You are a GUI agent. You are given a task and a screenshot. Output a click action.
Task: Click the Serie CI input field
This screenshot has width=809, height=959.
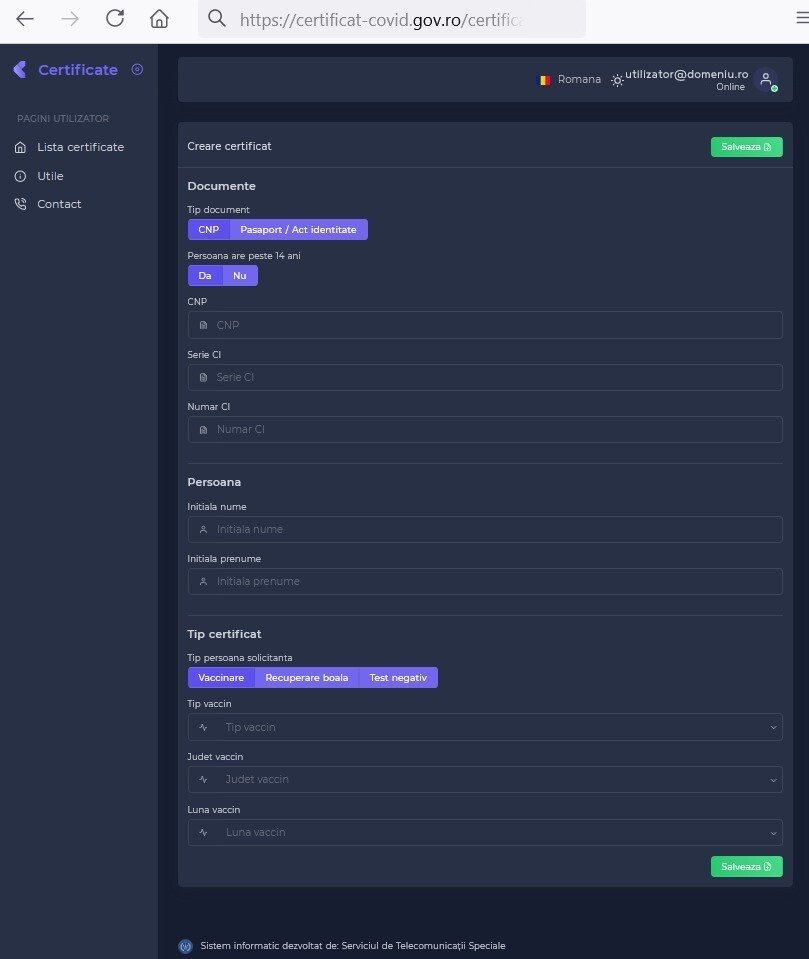(x=485, y=377)
